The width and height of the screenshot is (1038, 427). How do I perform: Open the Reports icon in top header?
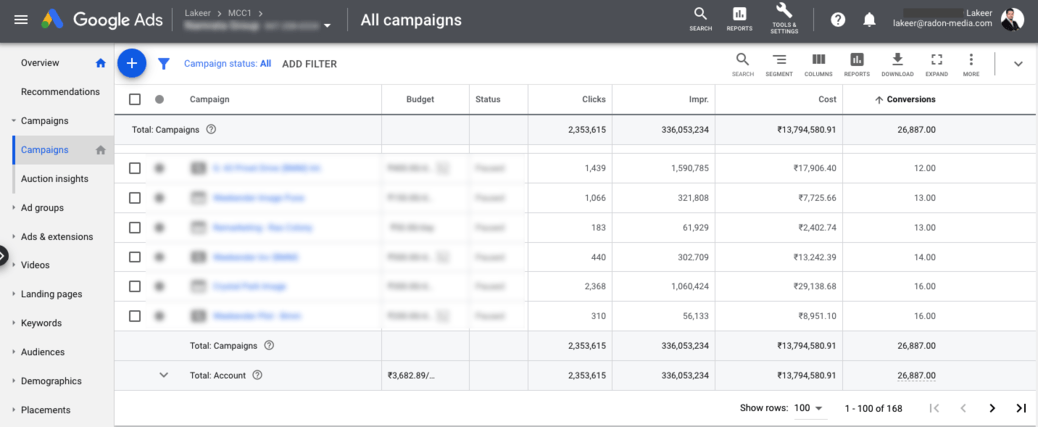click(739, 19)
